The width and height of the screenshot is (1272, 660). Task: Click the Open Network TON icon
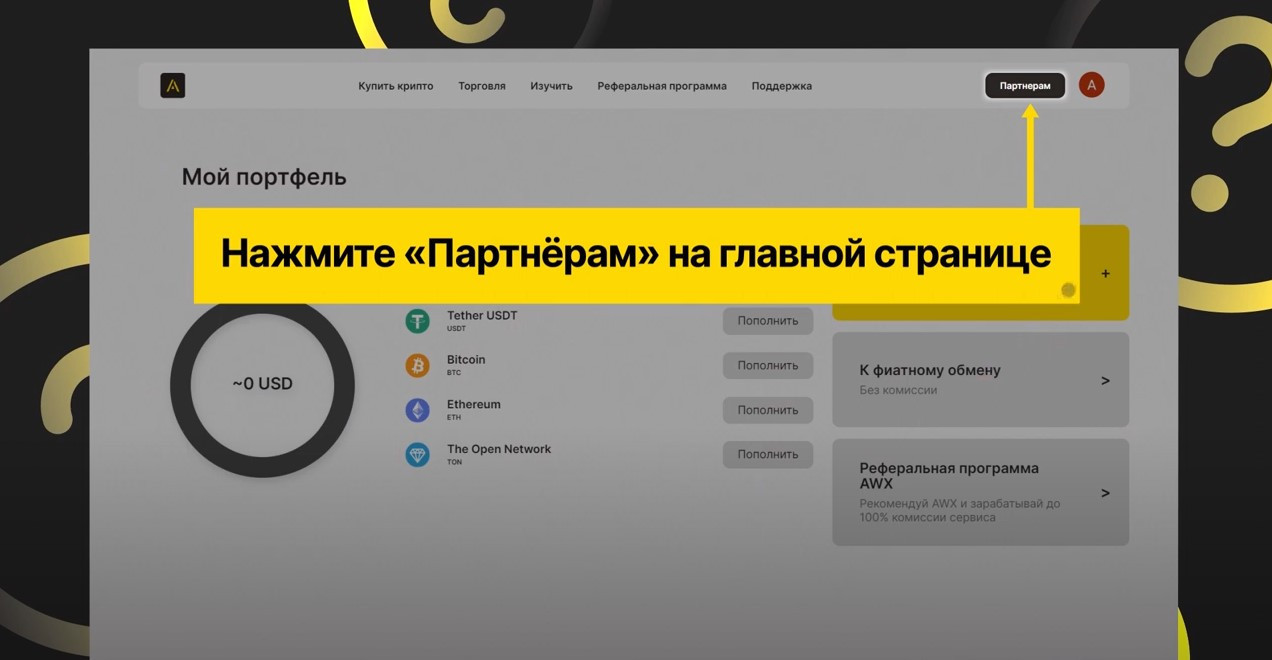point(417,455)
